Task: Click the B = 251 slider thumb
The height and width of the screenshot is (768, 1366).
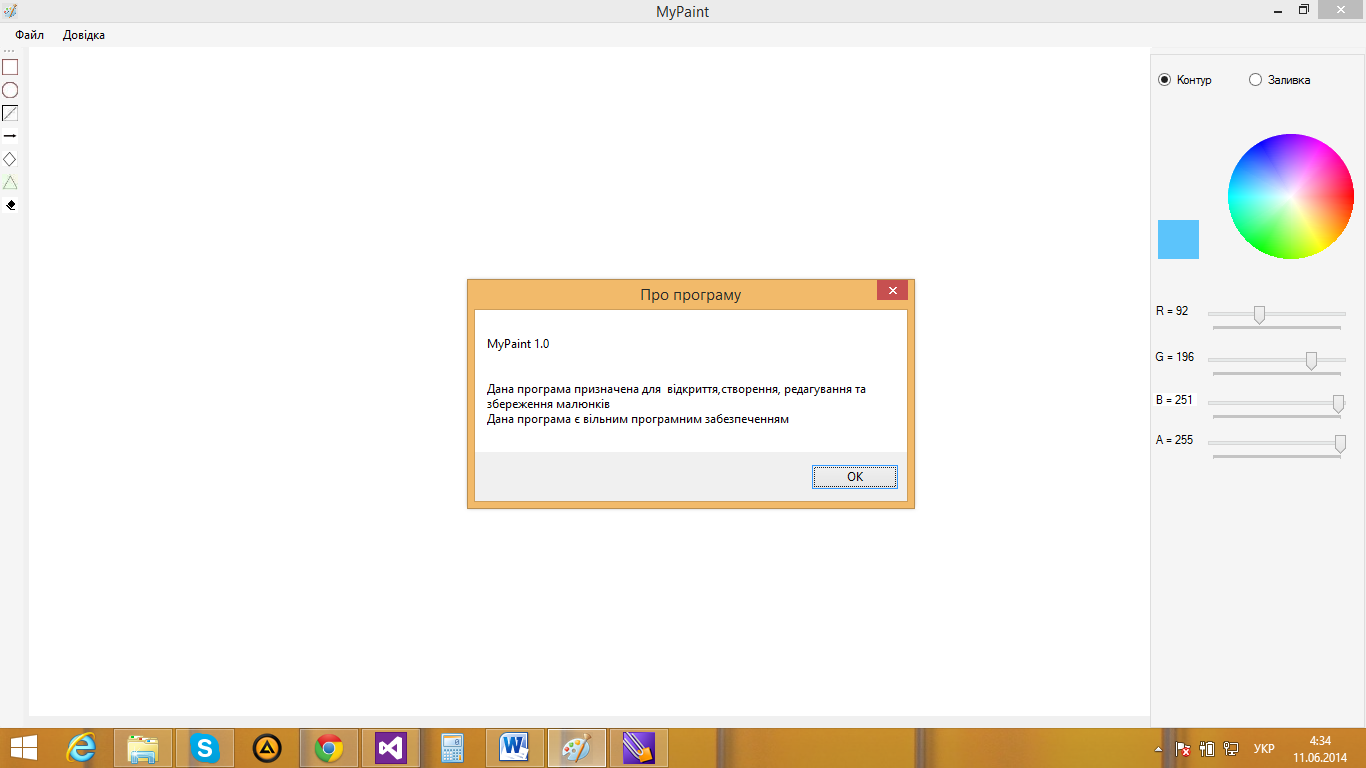Action: pos(1338,404)
